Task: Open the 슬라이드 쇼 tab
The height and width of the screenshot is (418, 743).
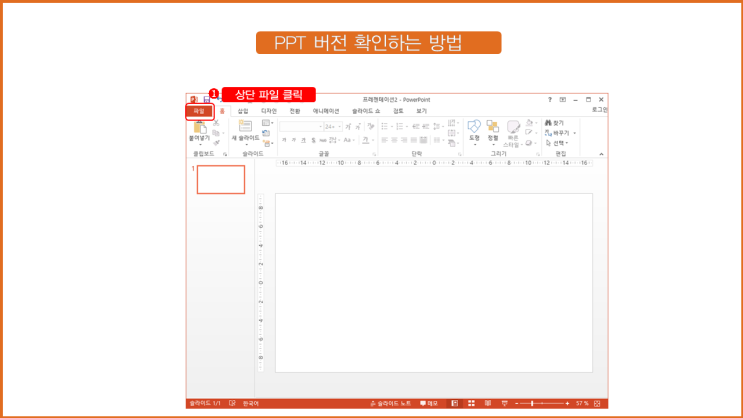Action: pos(366,111)
